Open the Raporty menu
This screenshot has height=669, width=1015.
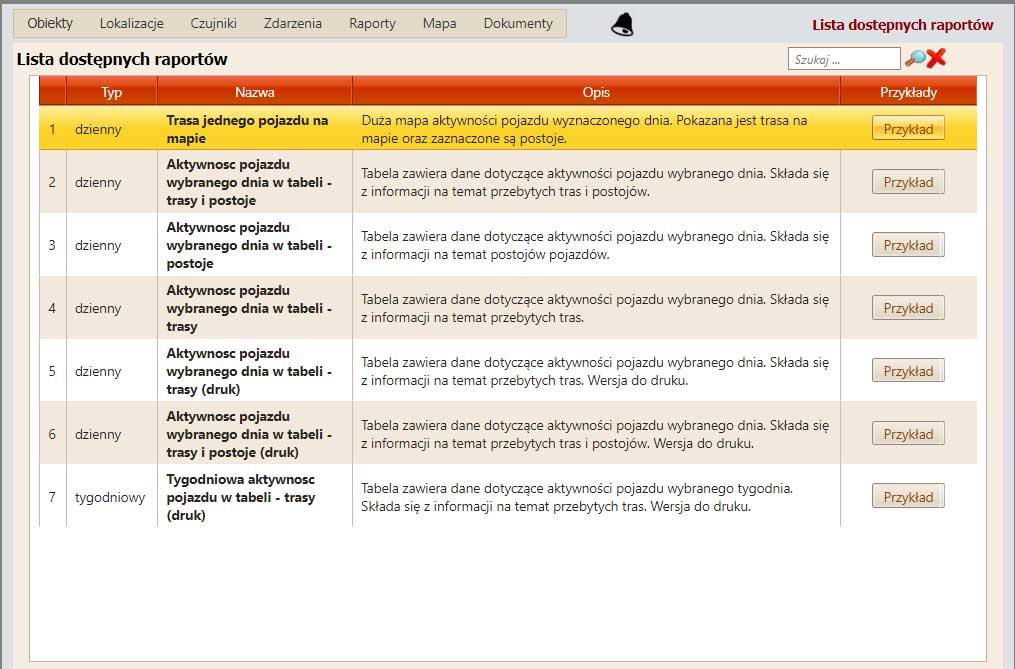click(x=372, y=23)
